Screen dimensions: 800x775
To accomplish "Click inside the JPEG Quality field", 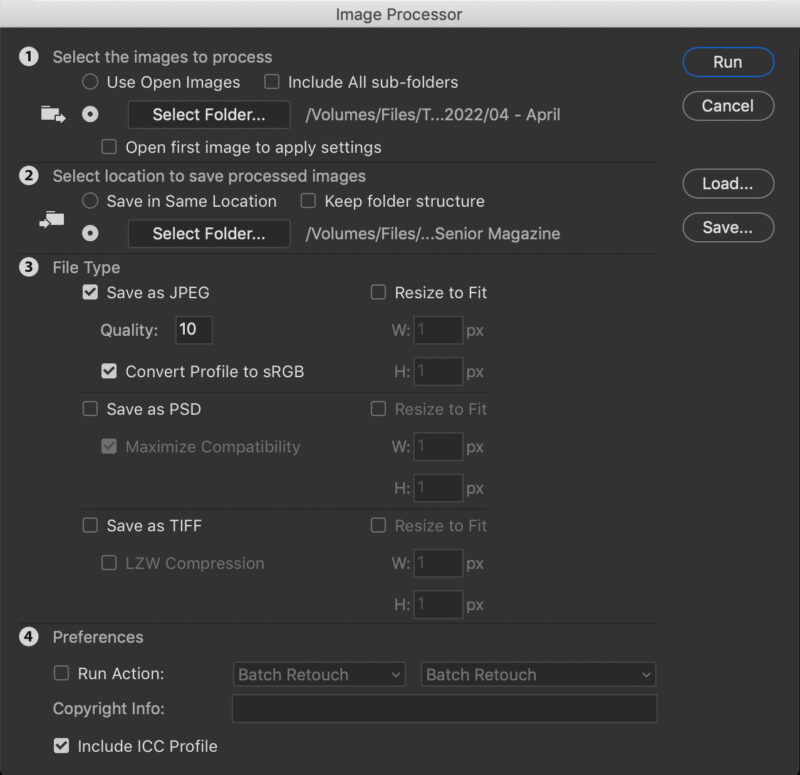I will 193,330.
